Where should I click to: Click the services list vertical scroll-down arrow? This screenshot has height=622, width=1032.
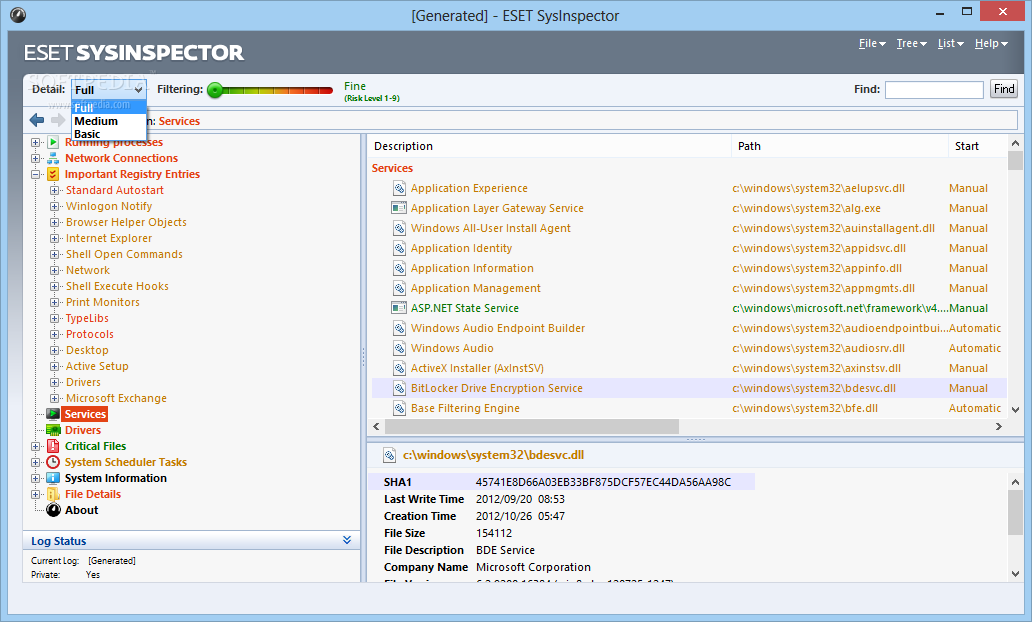click(1015, 409)
